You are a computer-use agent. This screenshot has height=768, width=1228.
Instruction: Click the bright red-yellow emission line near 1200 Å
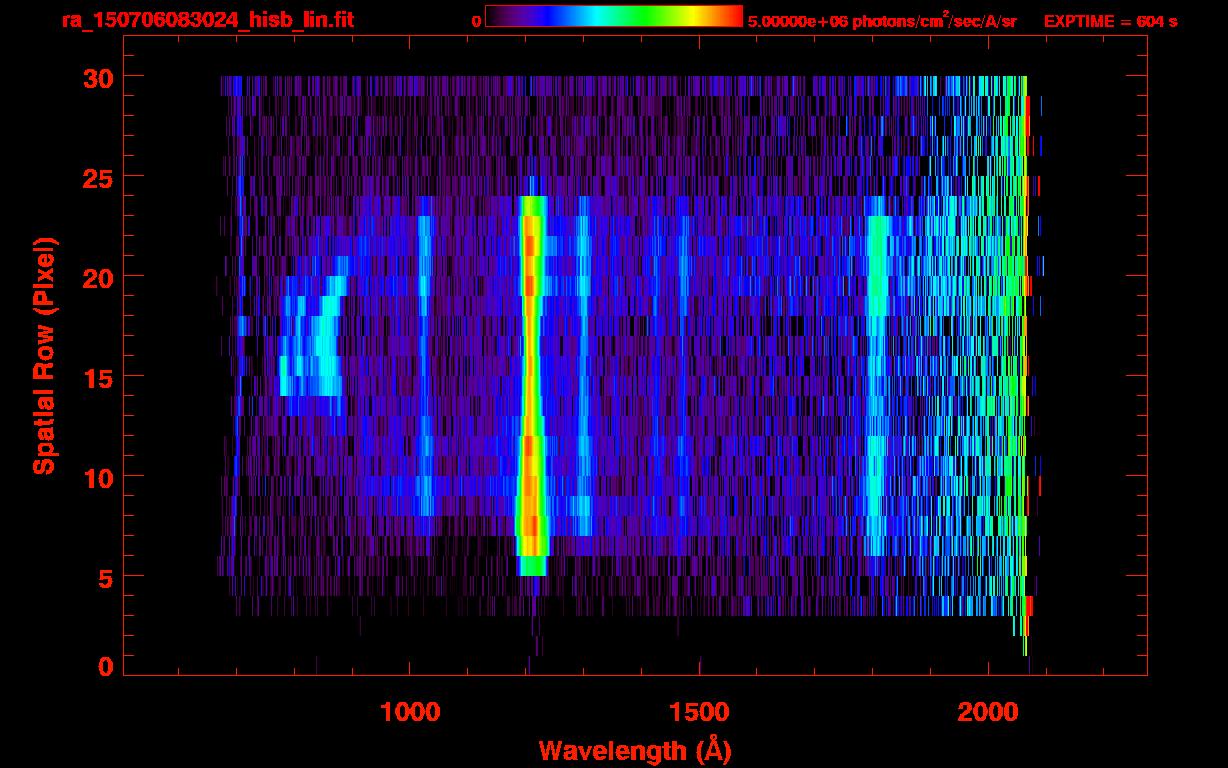pos(530,380)
